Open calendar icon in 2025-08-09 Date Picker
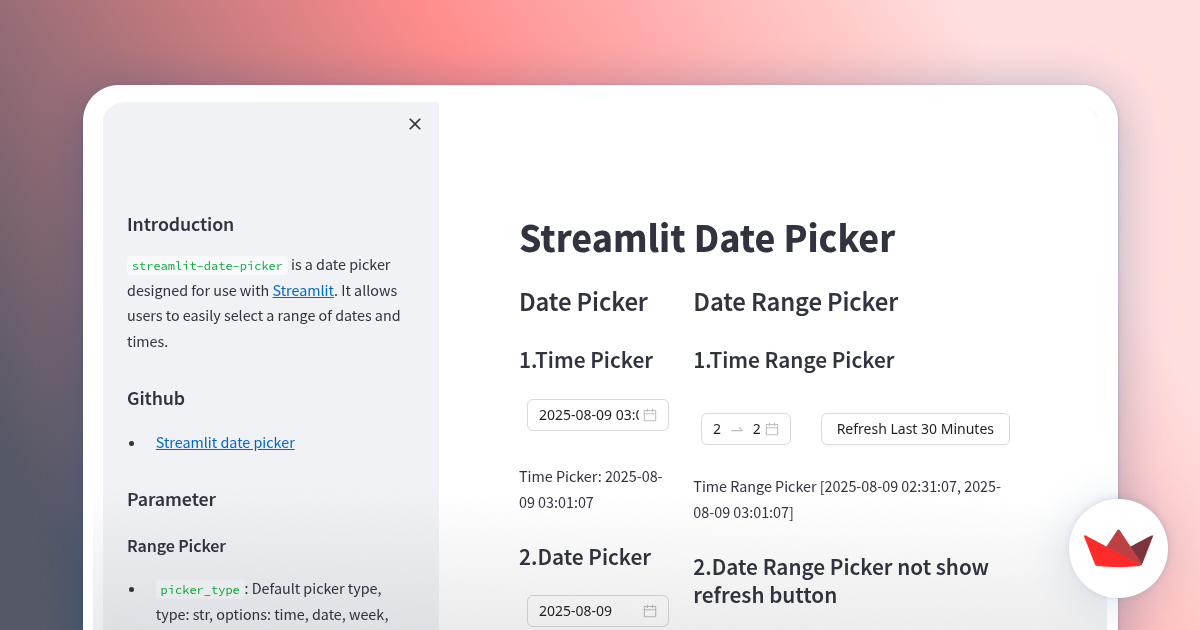The image size is (1200, 630). point(650,611)
